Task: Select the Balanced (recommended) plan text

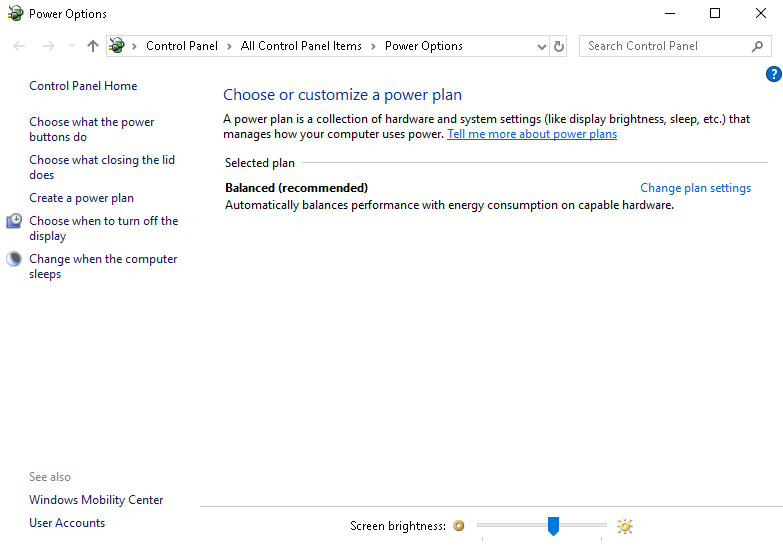Action: pos(296,188)
